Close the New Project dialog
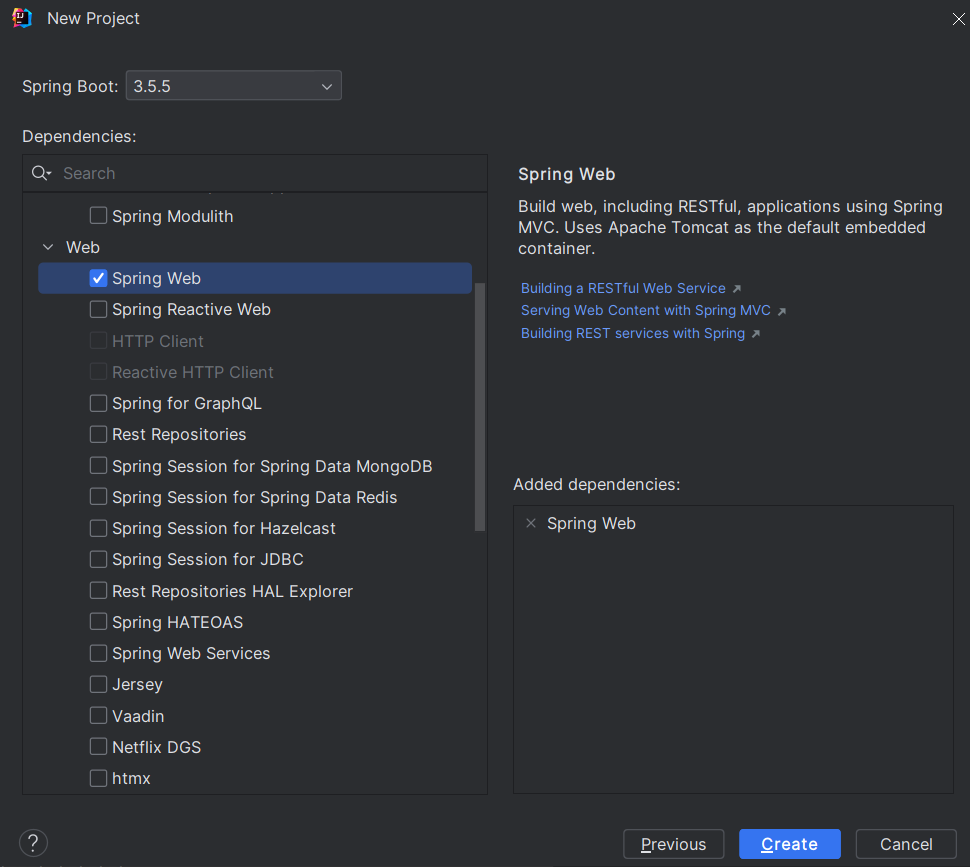 [x=958, y=19]
